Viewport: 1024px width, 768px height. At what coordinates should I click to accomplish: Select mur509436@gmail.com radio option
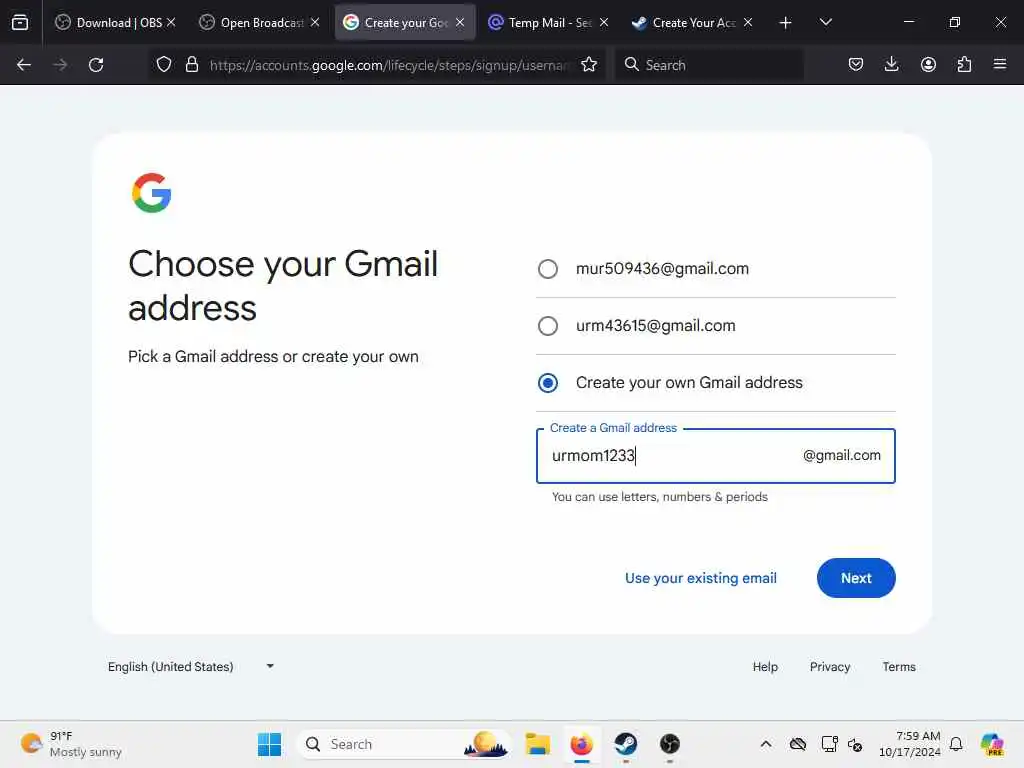(548, 269)
